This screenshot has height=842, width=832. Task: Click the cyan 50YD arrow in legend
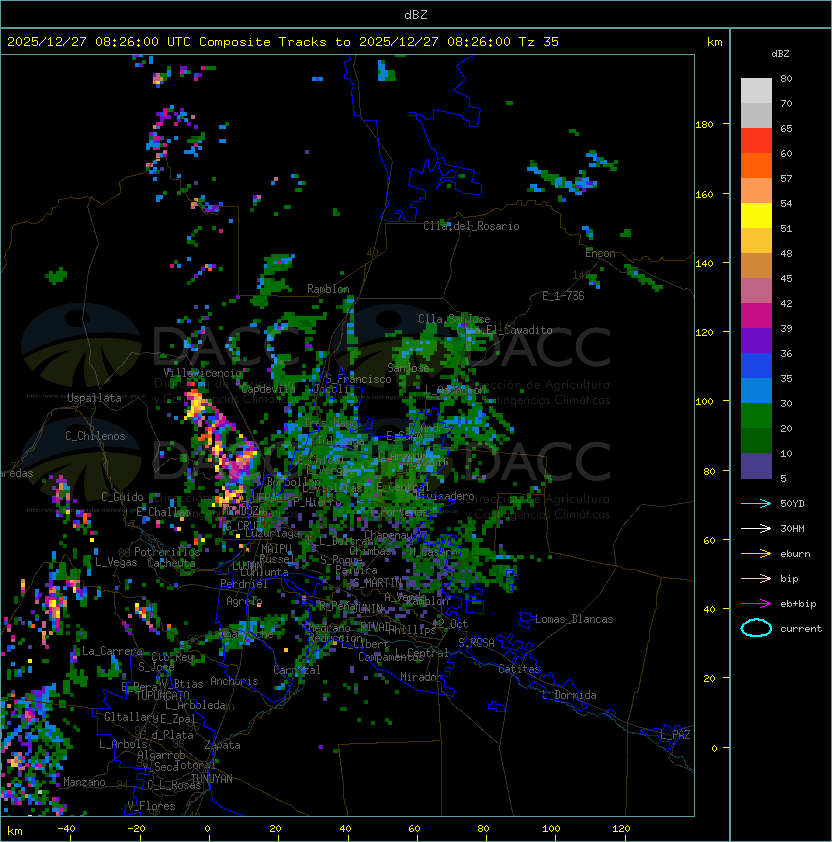point(756,504)
